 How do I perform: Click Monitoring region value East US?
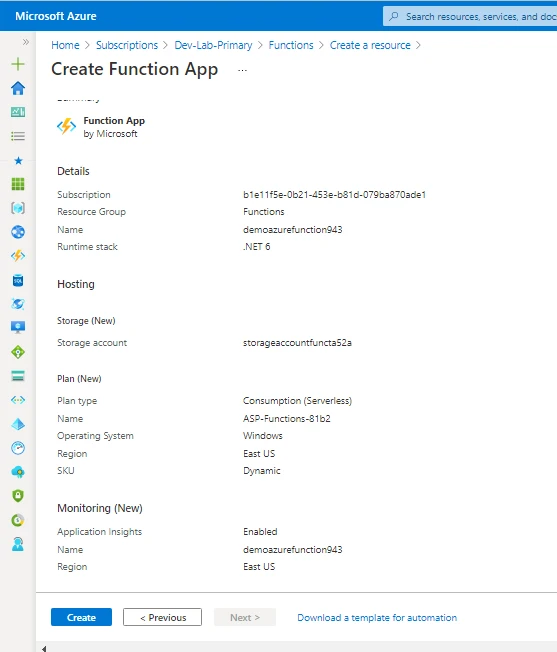click(259, 567)
